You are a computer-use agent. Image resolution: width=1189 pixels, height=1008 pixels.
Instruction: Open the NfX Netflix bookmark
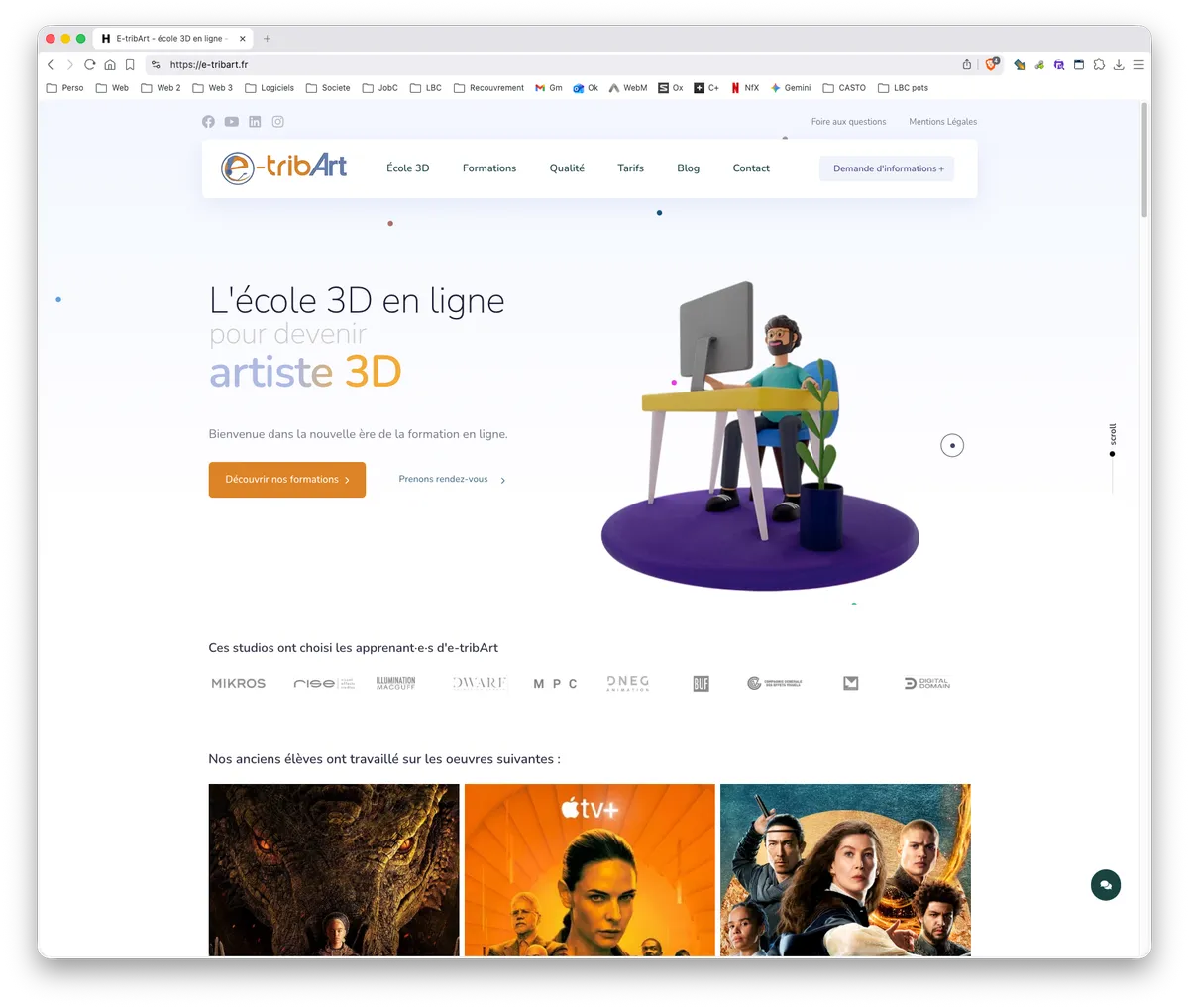tap(745, 88)
